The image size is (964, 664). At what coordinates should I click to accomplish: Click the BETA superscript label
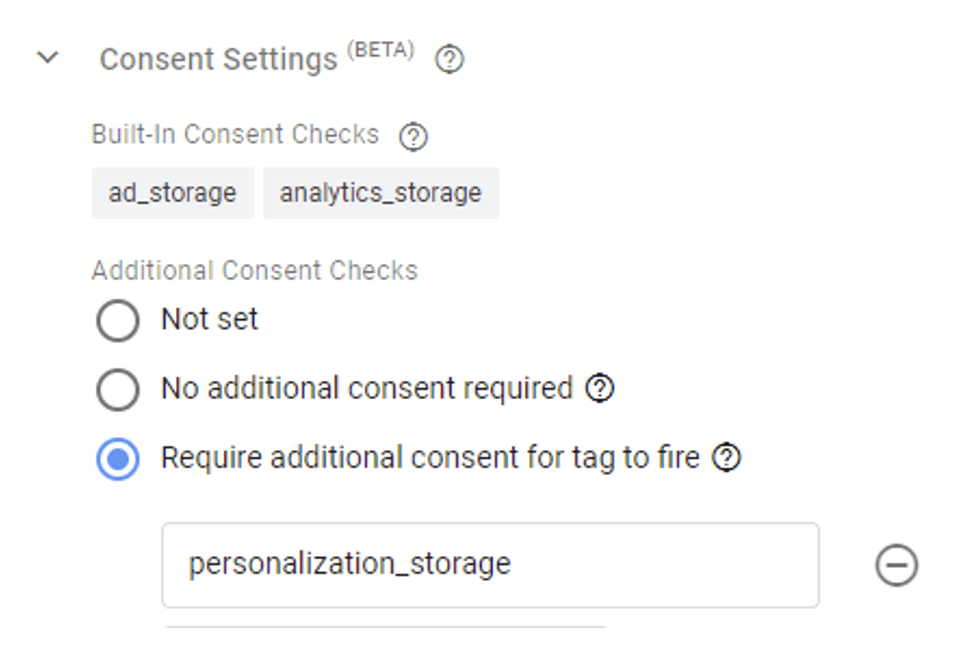[x=381, y=50]
